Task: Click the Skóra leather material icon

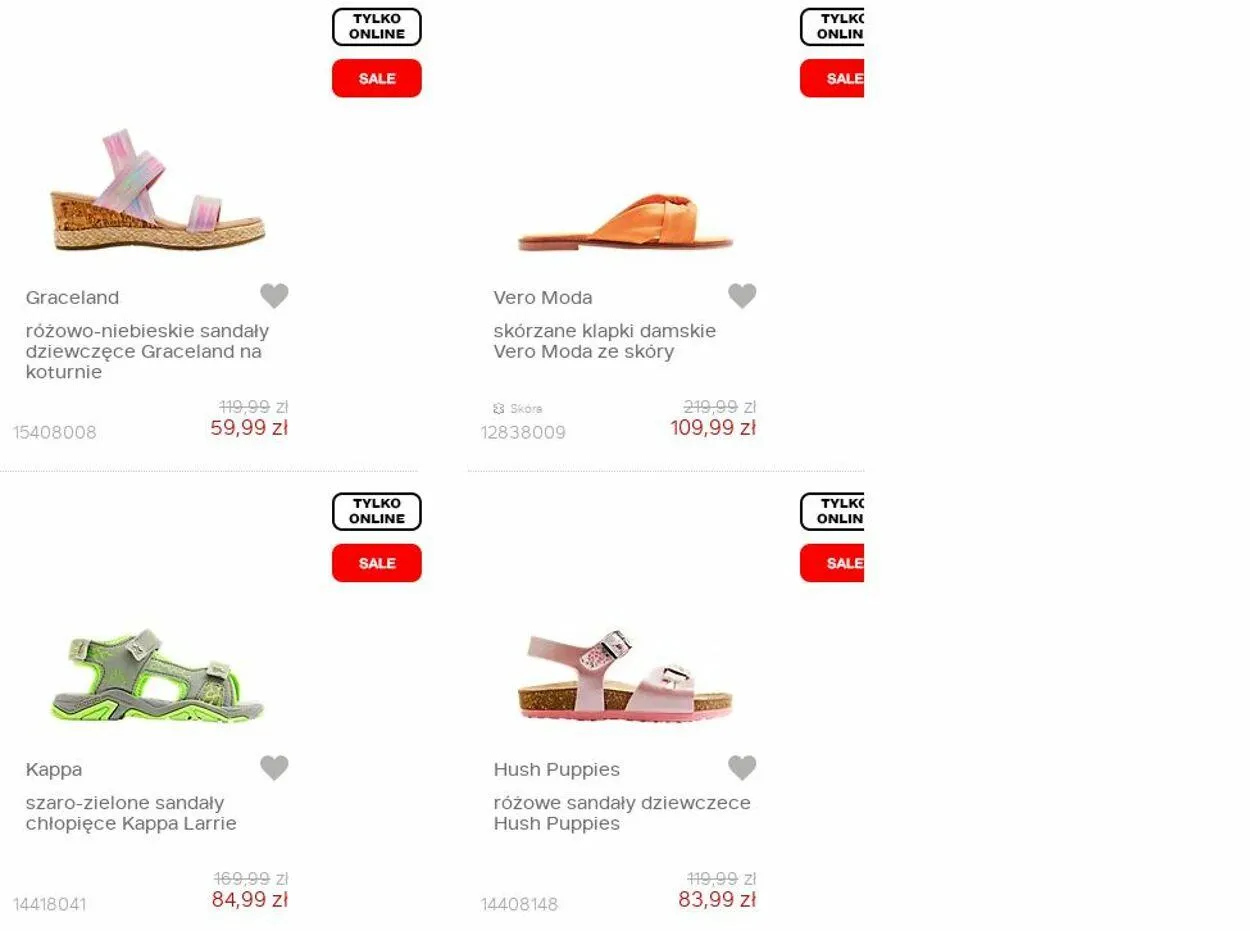Action: tap(499, 409)
